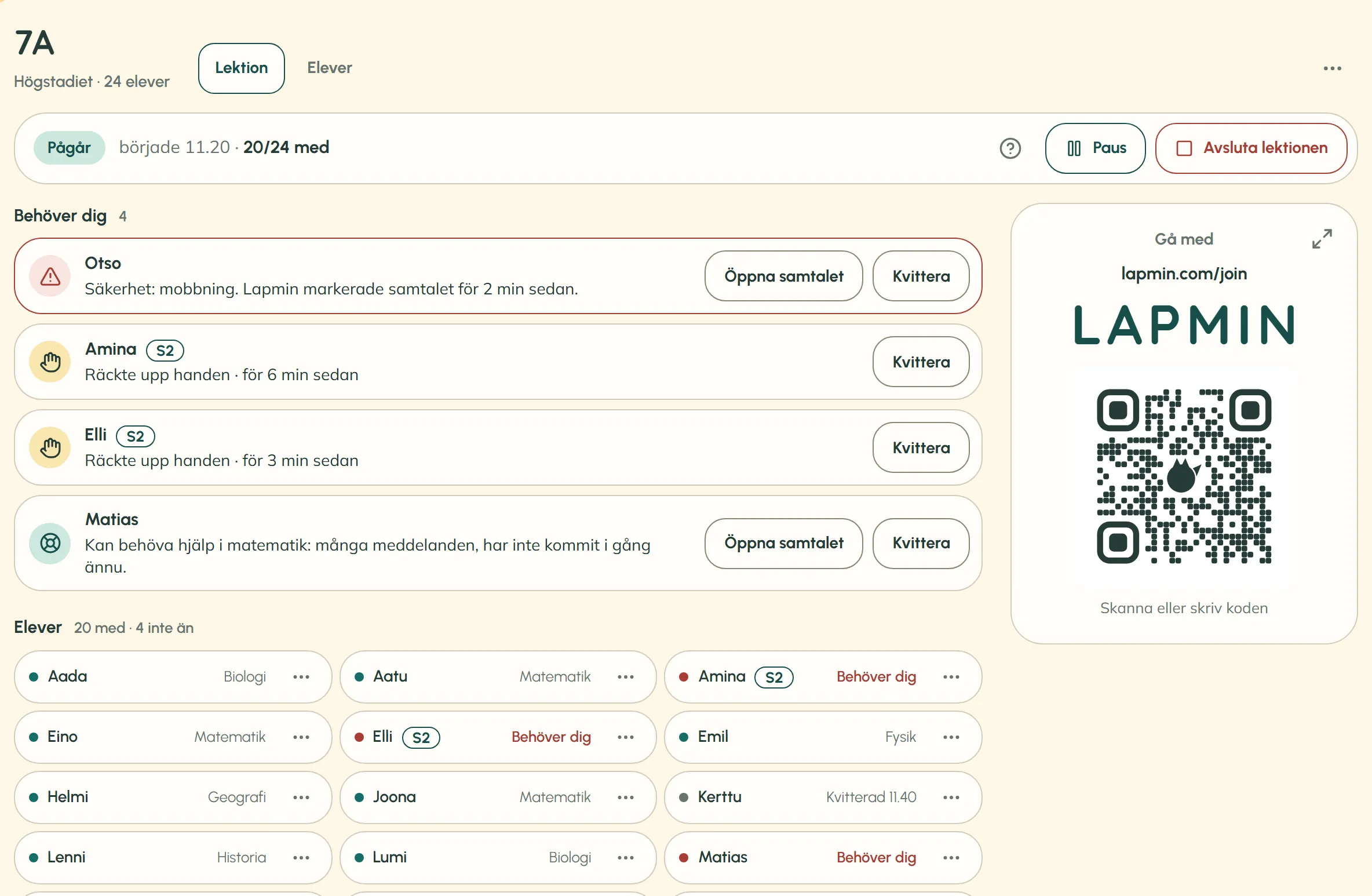This screenshot has height=896, width=1372.
Task: Open Eino's three-dot menu
Action: (x=301, y=737)
